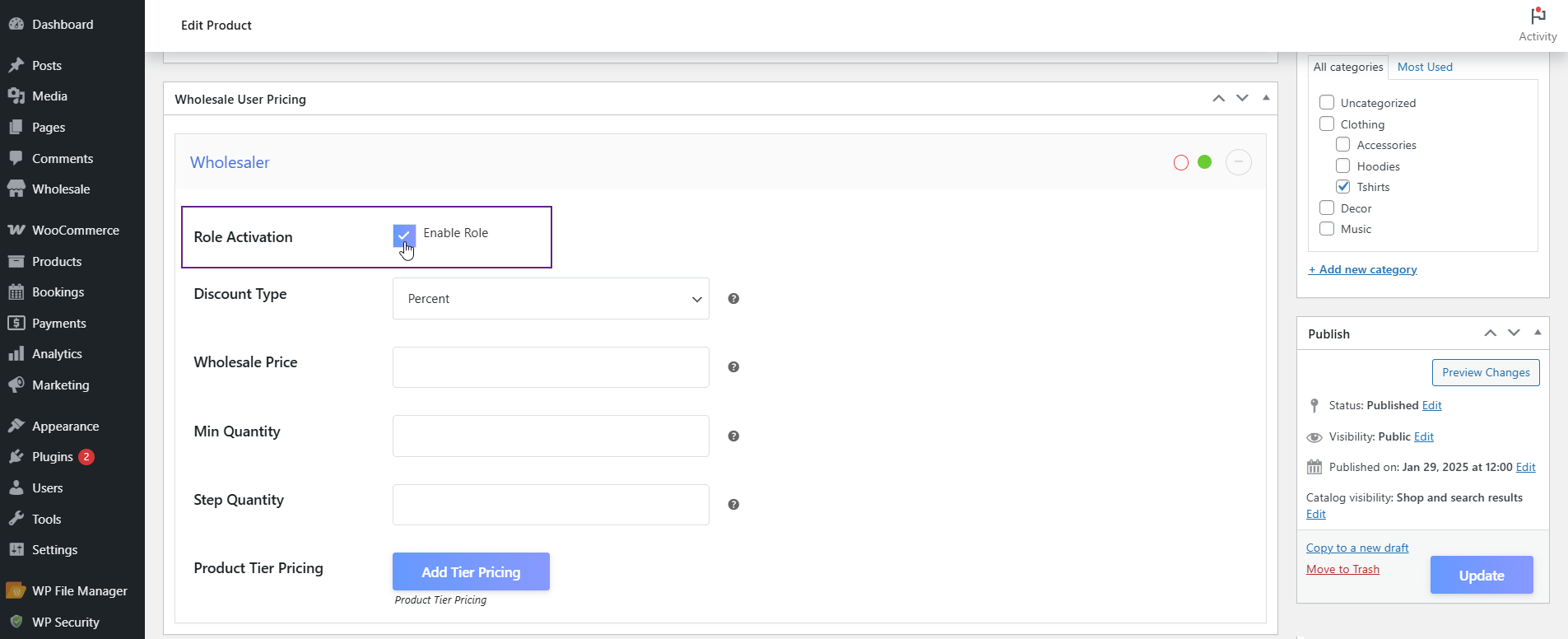The height and width of the screenshot is (639, 1568).
Task: Click the Add Tier Pricing button
Action: 471,571
